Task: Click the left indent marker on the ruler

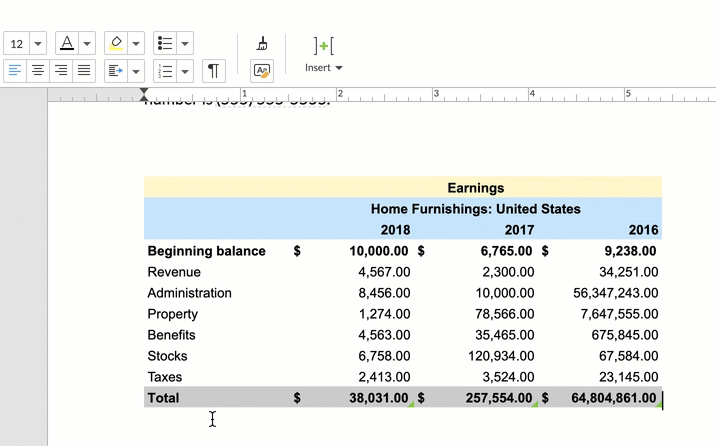Action: coord(144,94)
